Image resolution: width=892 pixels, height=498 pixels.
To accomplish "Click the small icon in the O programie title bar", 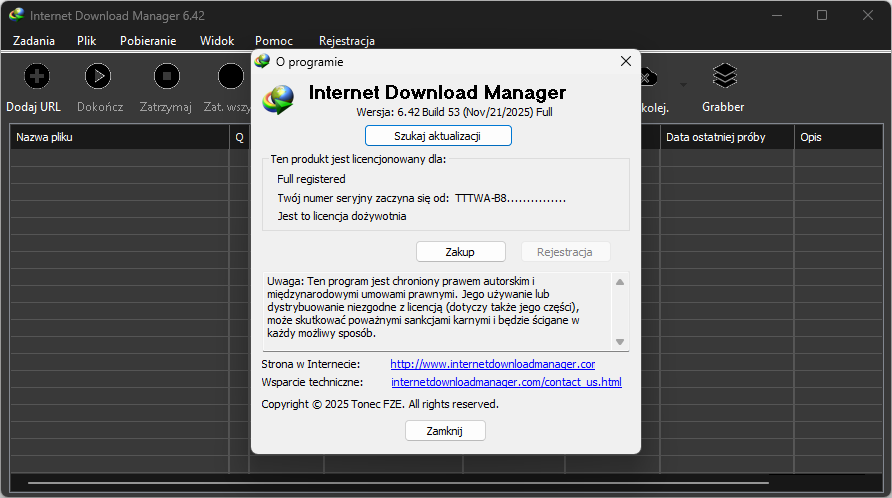I will pyautogui.click(x=262, y=61).
